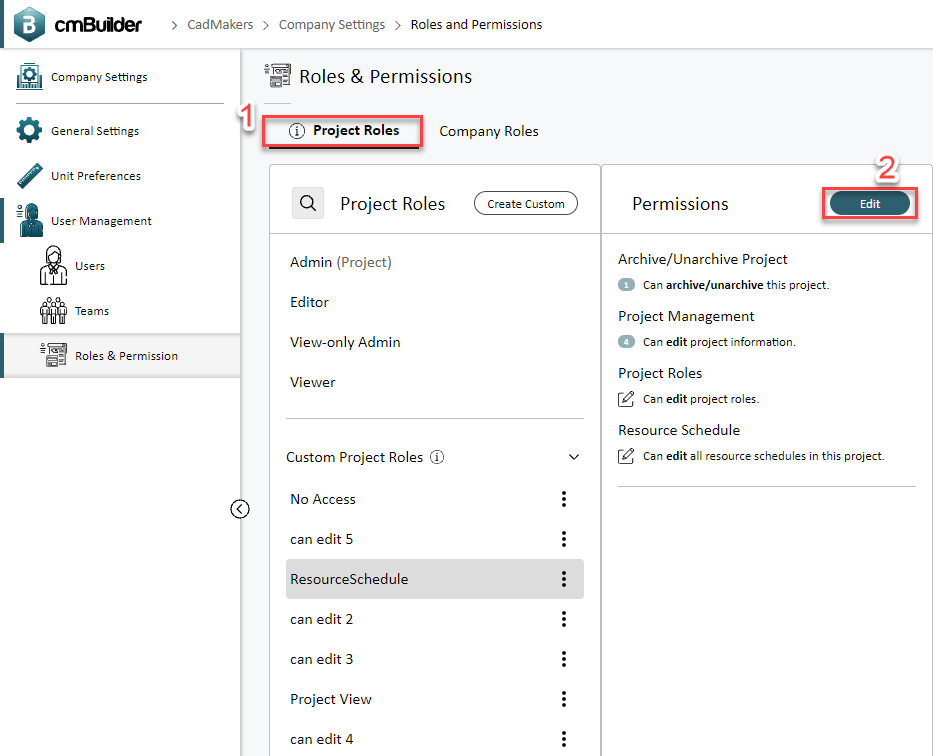Click the Create Custom button

tap(526, 203)
